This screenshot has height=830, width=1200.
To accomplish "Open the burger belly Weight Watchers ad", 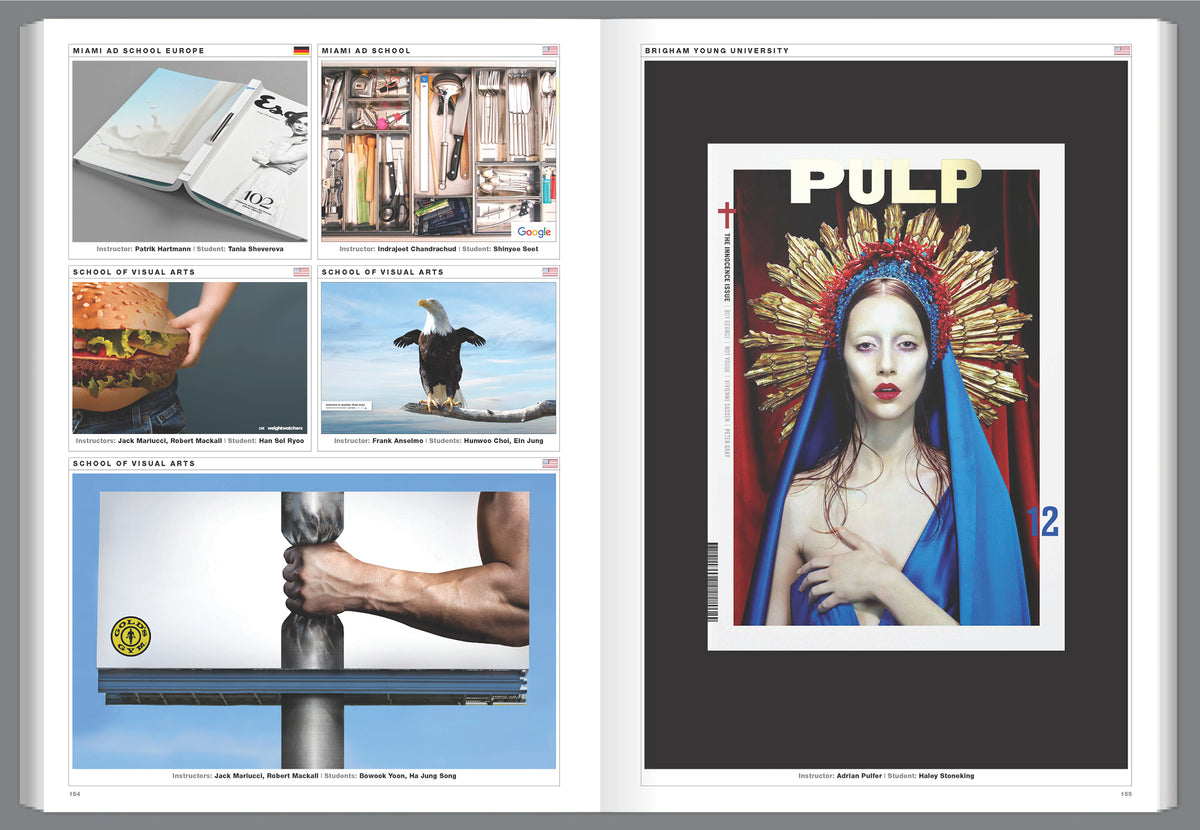I will point(190,357).
